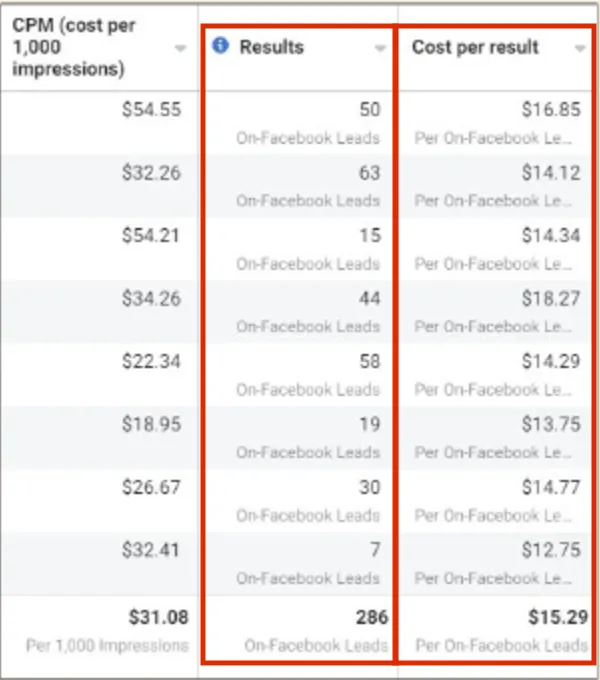Viewport: 600px width, 680px height.
Task: Select the $22.34 CPM cell
Action: [152, 361]
